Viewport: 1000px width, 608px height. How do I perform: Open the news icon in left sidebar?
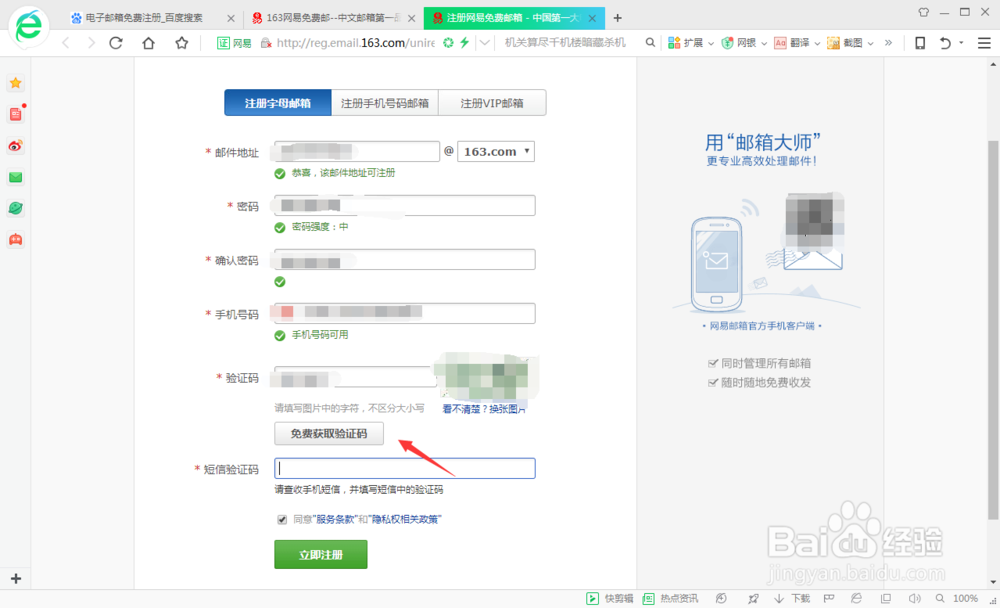coord(16,114)
